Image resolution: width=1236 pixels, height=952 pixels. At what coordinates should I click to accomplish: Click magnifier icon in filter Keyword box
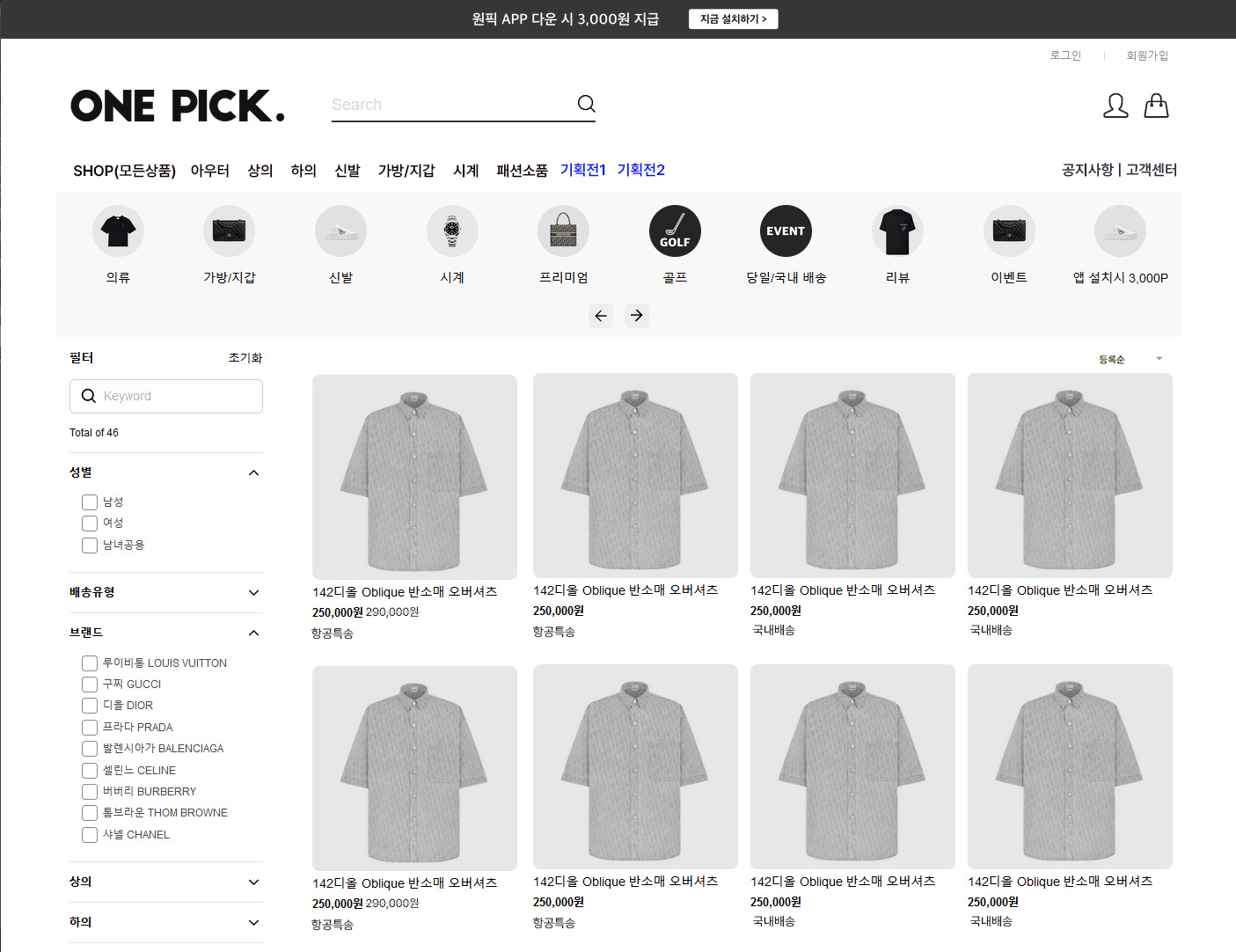(89, 396)
